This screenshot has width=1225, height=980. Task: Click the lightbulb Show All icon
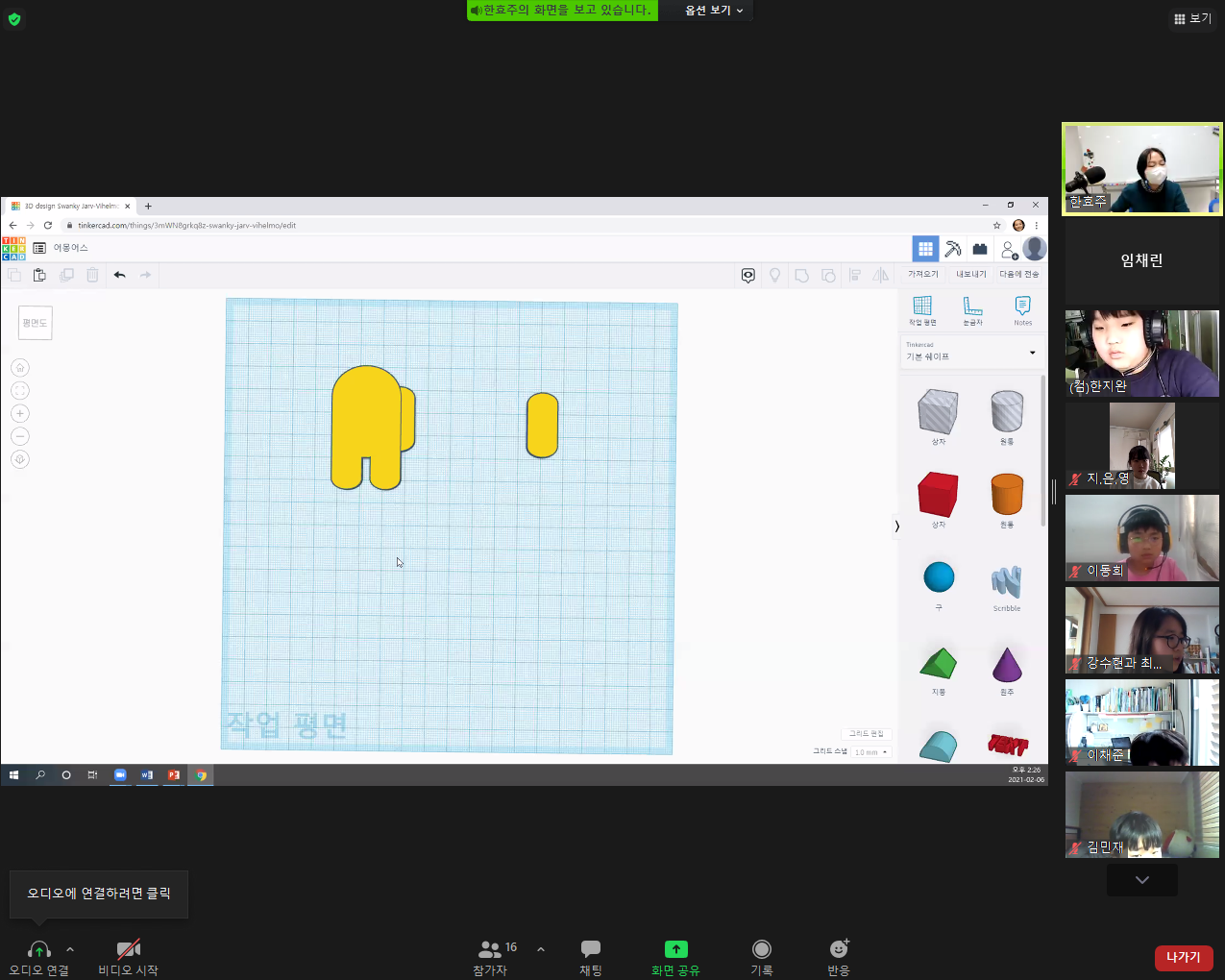pyautogui.click(x=775, y=276)
